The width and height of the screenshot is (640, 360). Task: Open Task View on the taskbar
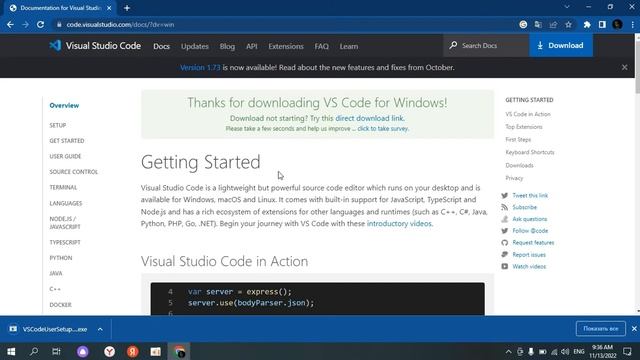(56, 351)
